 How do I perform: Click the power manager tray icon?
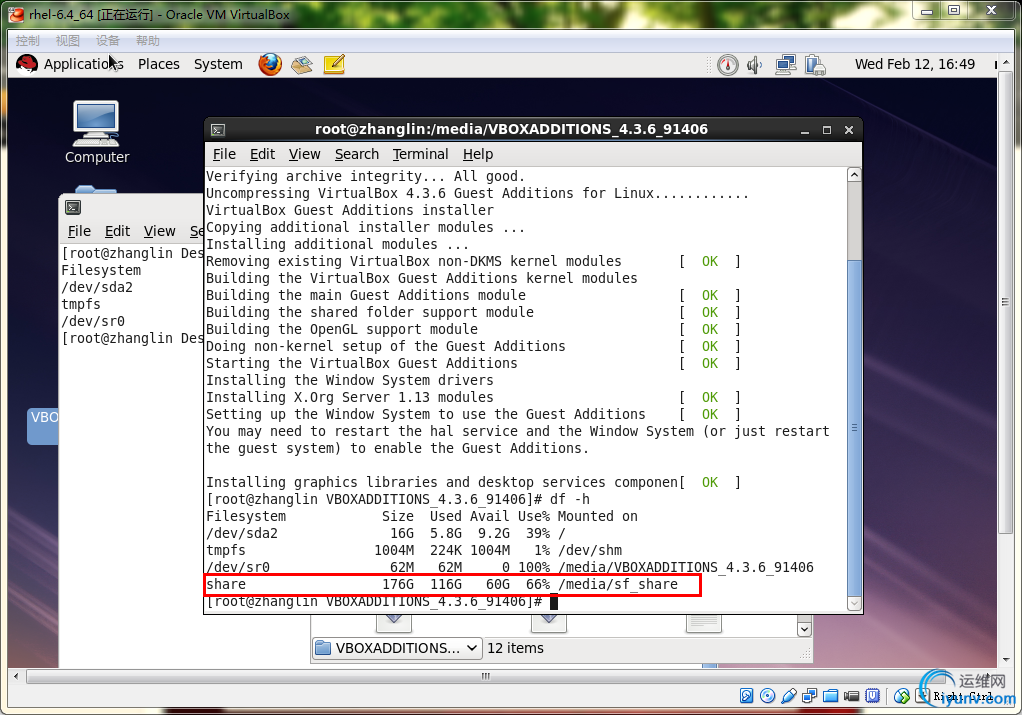pyautogui.click(x=727, y=65)
